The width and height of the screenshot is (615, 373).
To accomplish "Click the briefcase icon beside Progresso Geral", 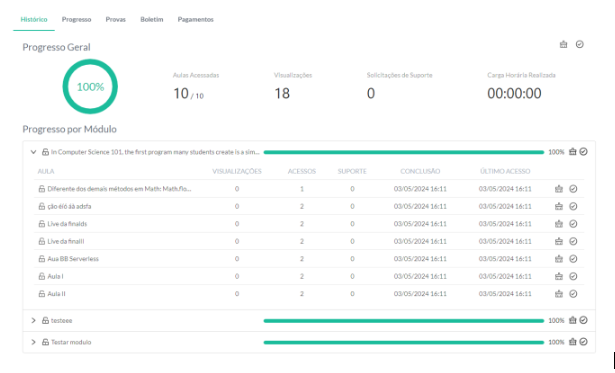I will (563, 44).
